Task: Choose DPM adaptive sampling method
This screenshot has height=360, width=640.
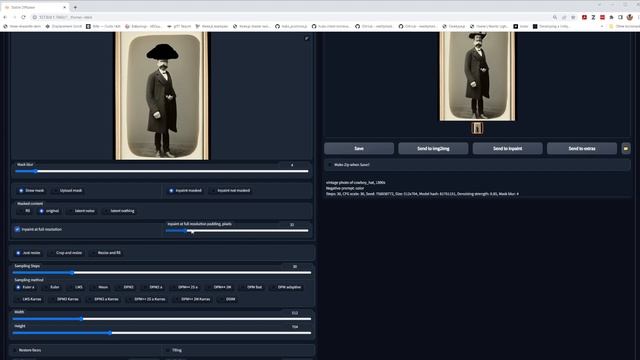Action: click(287, 287)
